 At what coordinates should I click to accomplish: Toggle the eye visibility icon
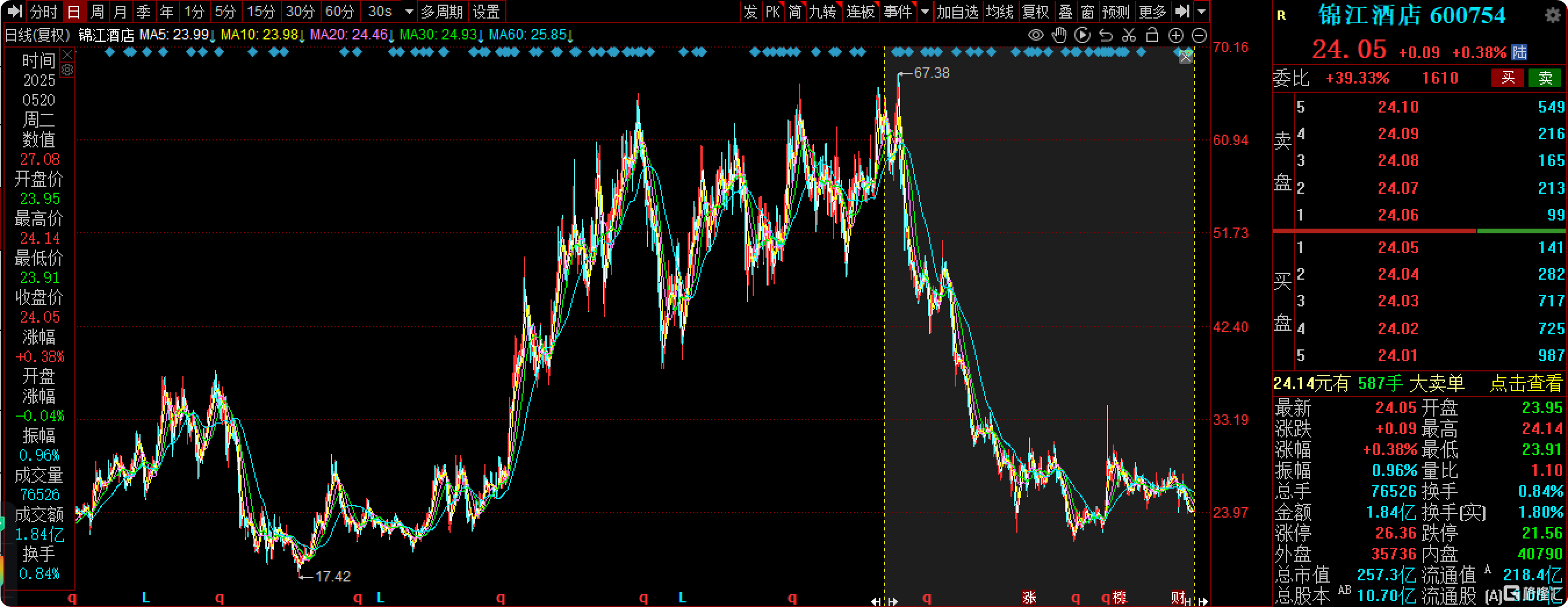tap(1036, 35)
